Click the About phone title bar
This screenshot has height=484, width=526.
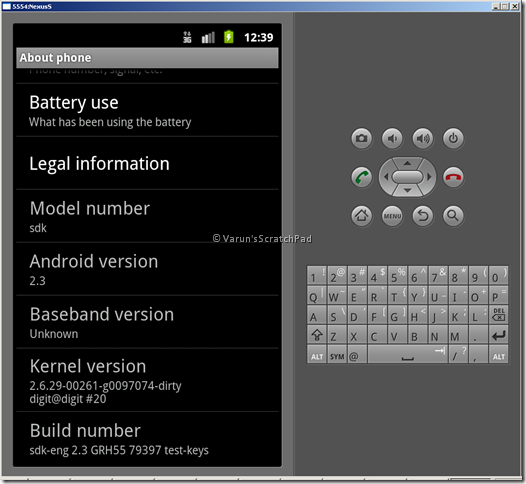[147, 58]
